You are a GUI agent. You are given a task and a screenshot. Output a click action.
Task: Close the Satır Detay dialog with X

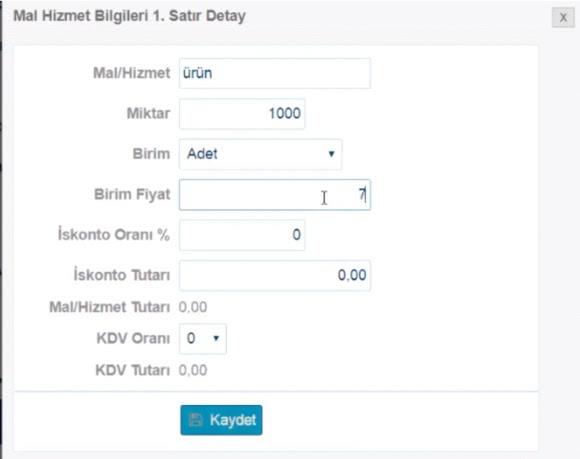tap(563, 17)
